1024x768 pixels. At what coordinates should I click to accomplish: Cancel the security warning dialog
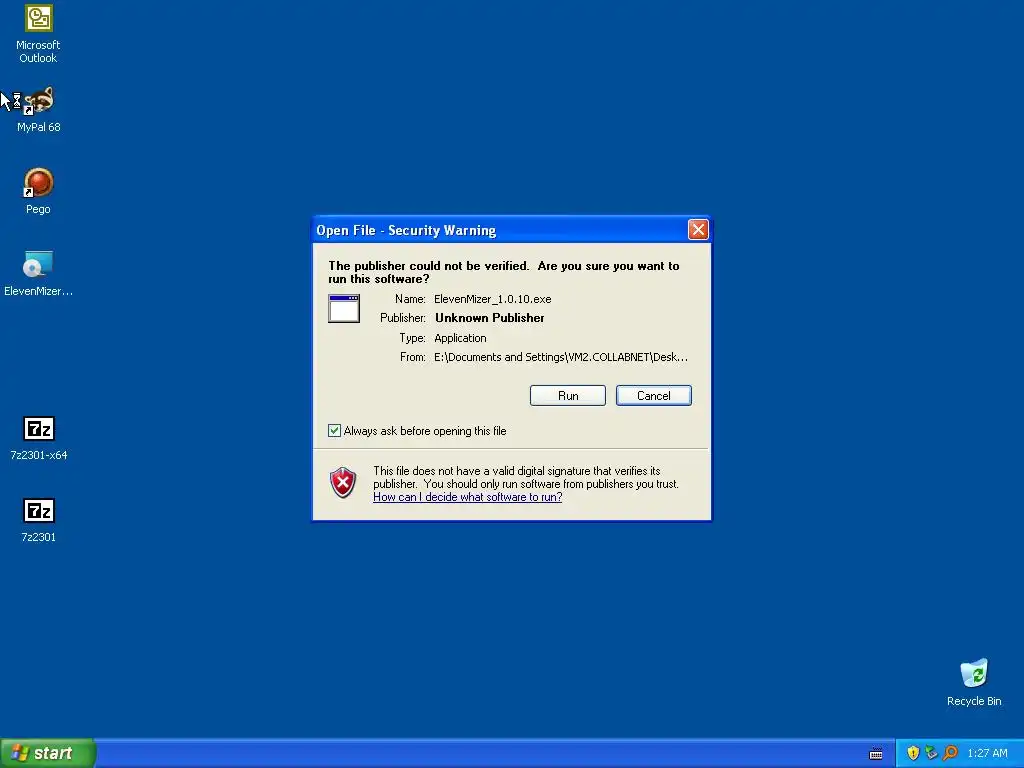click(x=654, y=396)
